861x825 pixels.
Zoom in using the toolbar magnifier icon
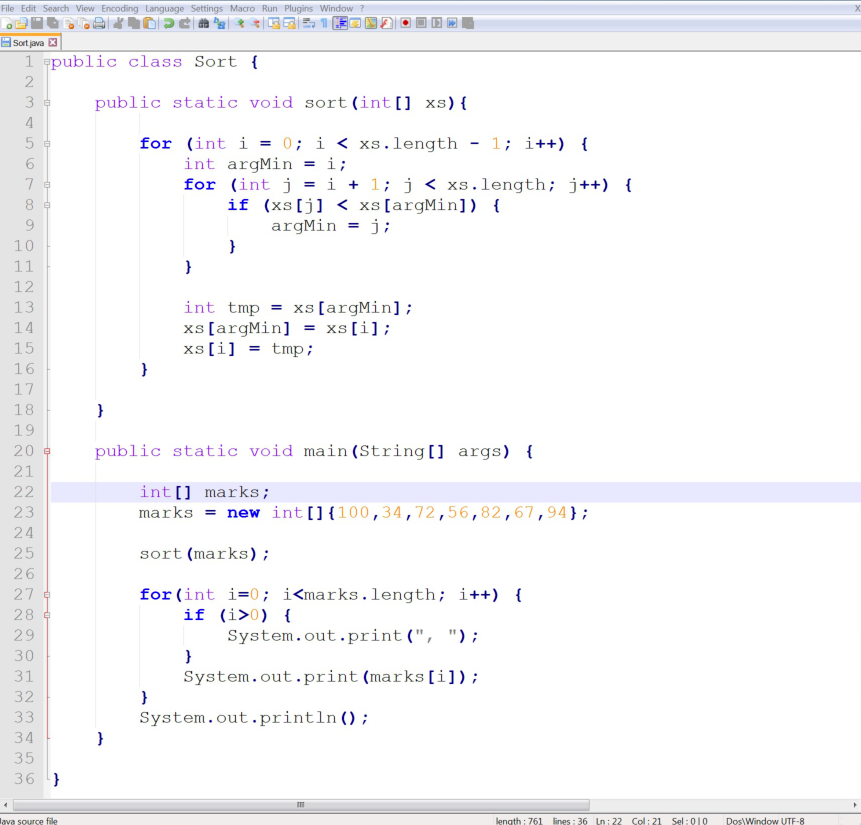coord(239,23)
